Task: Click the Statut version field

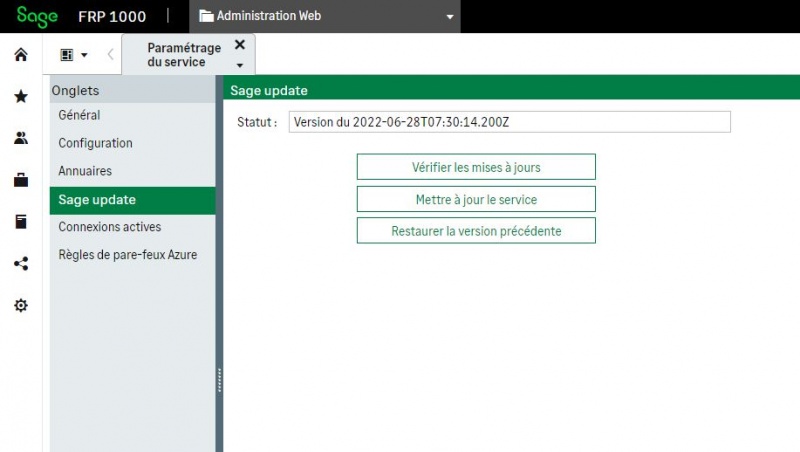Action: (510, 122)
